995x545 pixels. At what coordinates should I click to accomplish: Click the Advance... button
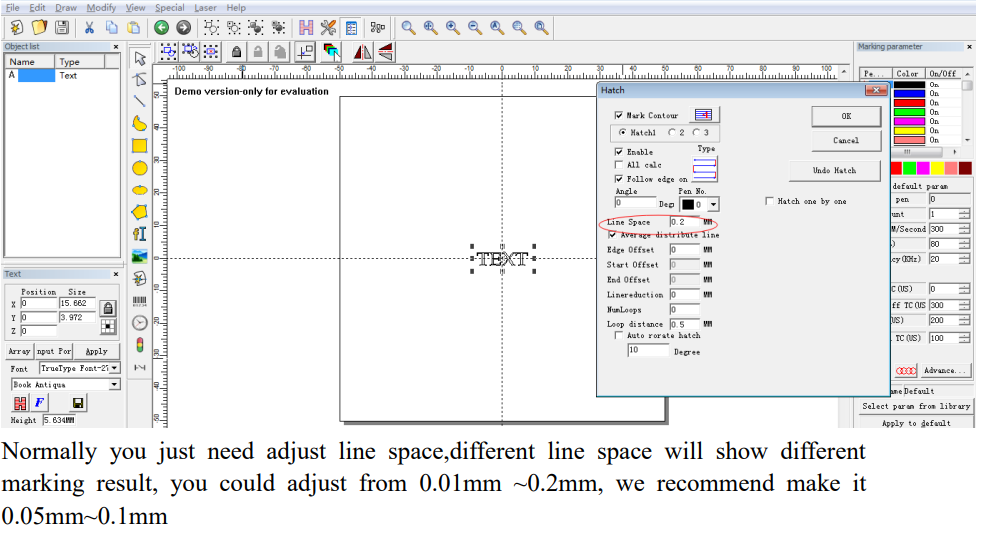[x=944, y=370]
